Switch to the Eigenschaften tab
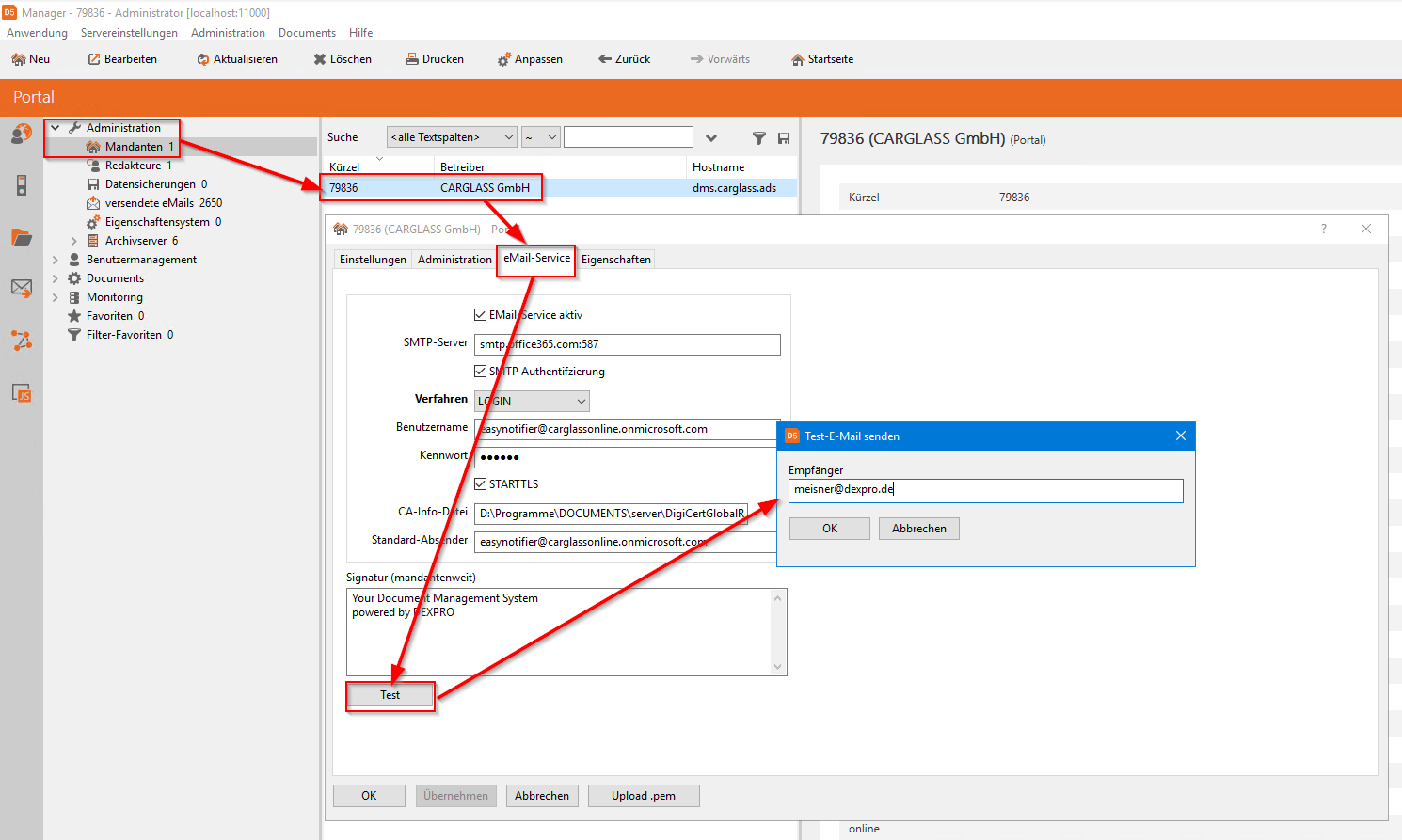The image size is (1402, 840). click(615, 260)
